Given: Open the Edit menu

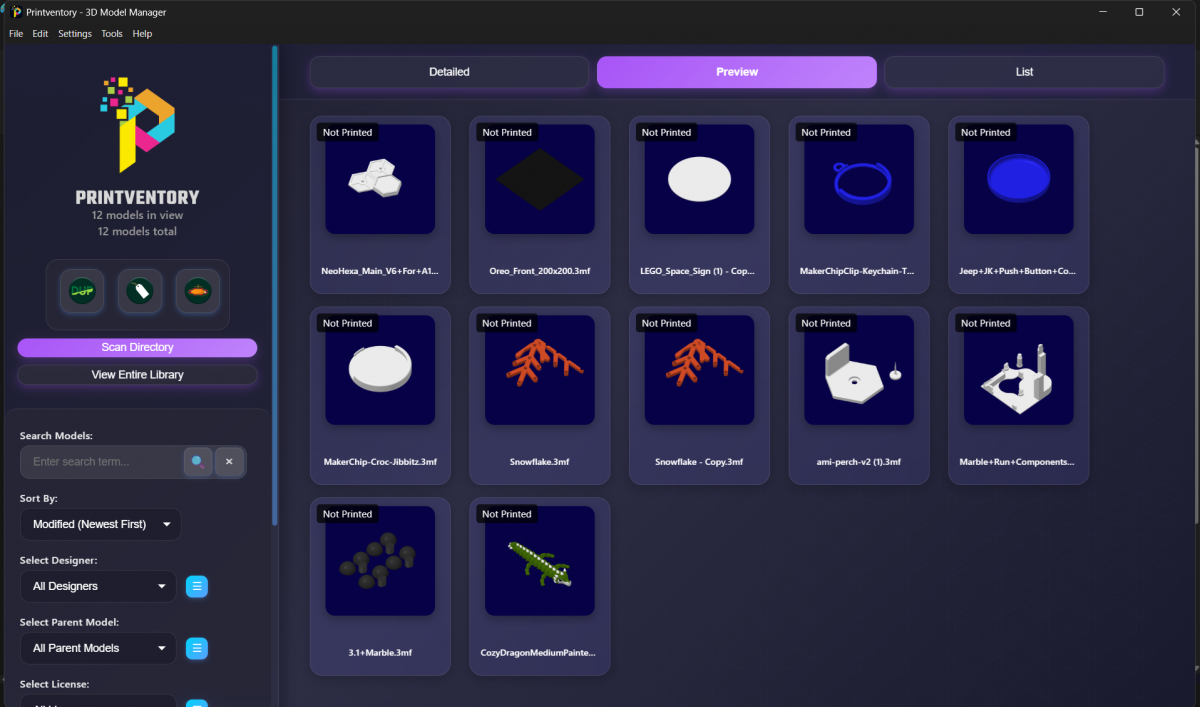Looking at the screenshot, I should (x=40, y=34).
